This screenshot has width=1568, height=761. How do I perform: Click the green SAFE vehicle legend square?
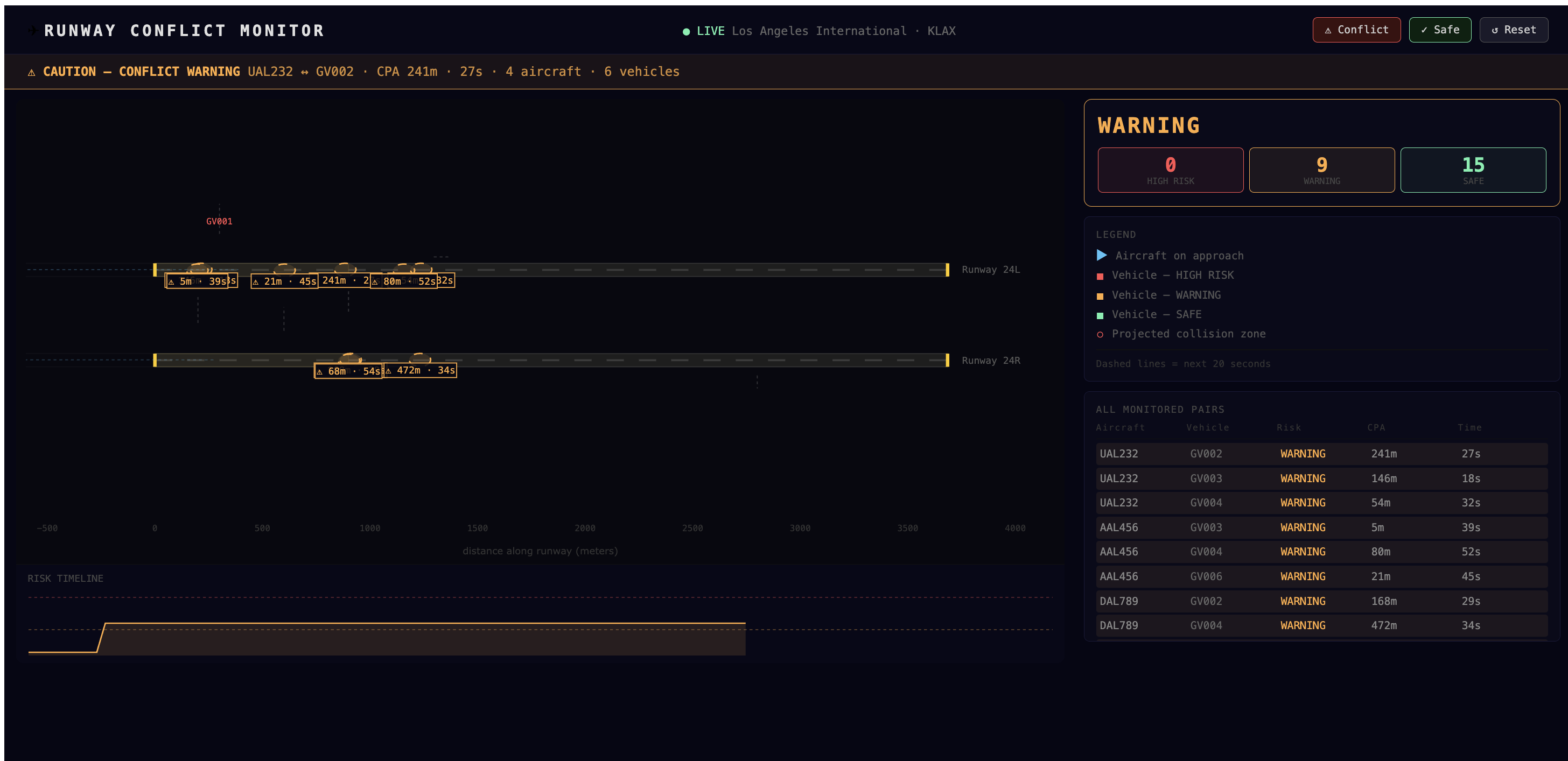(1100, 316)
